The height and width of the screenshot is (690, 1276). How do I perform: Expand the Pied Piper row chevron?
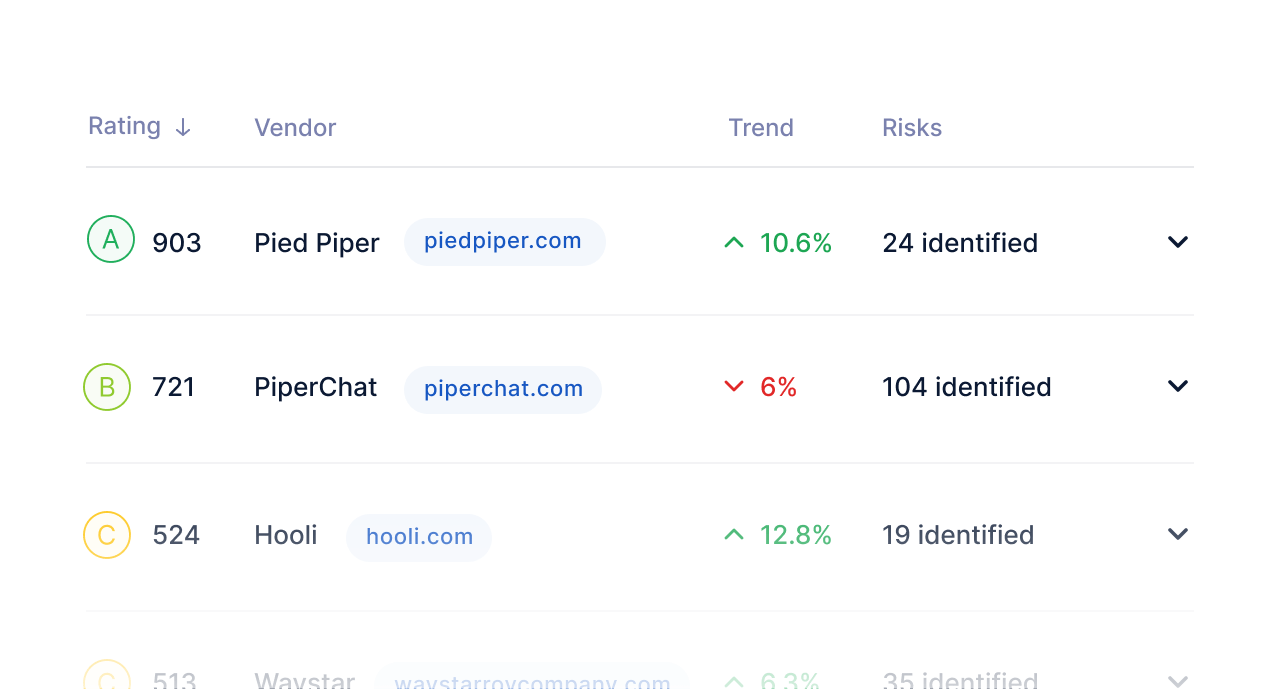(1178, 242)
